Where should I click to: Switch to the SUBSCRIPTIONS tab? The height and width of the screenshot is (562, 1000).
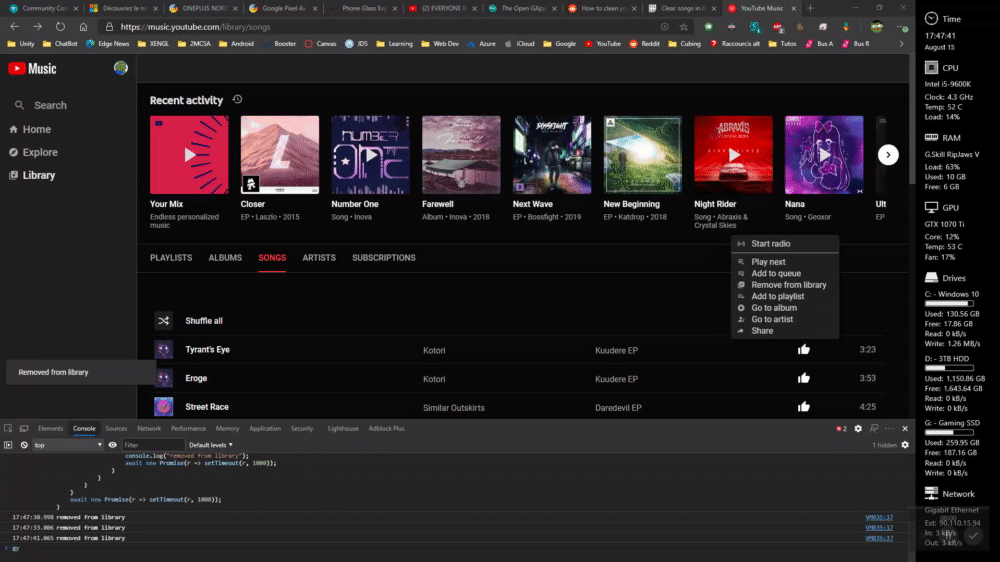(x=384, y=258)
